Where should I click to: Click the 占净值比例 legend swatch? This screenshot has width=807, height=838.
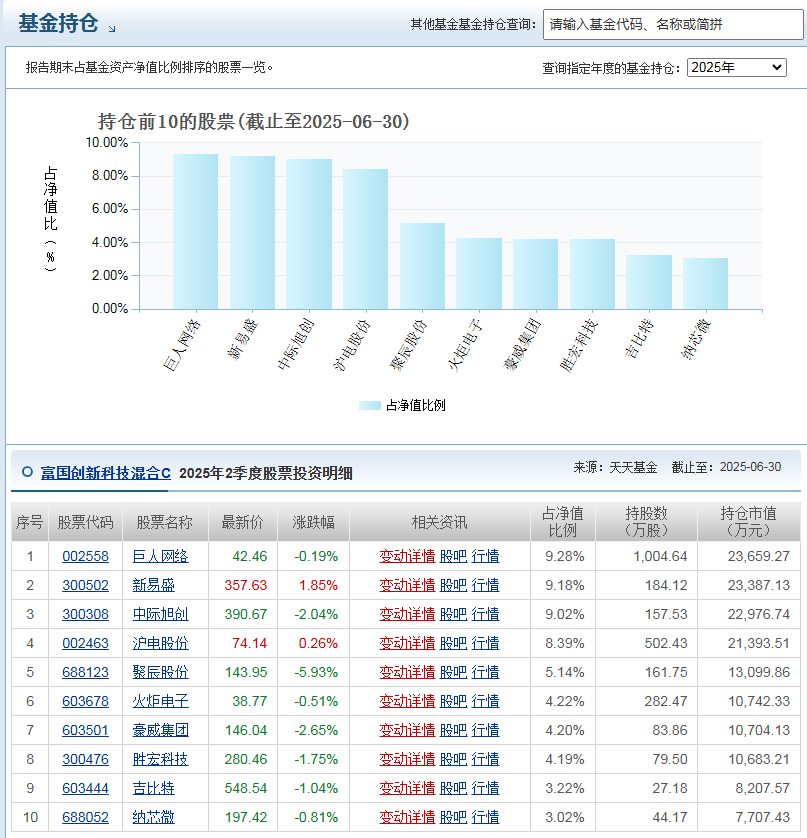click(x=370, y=406)
